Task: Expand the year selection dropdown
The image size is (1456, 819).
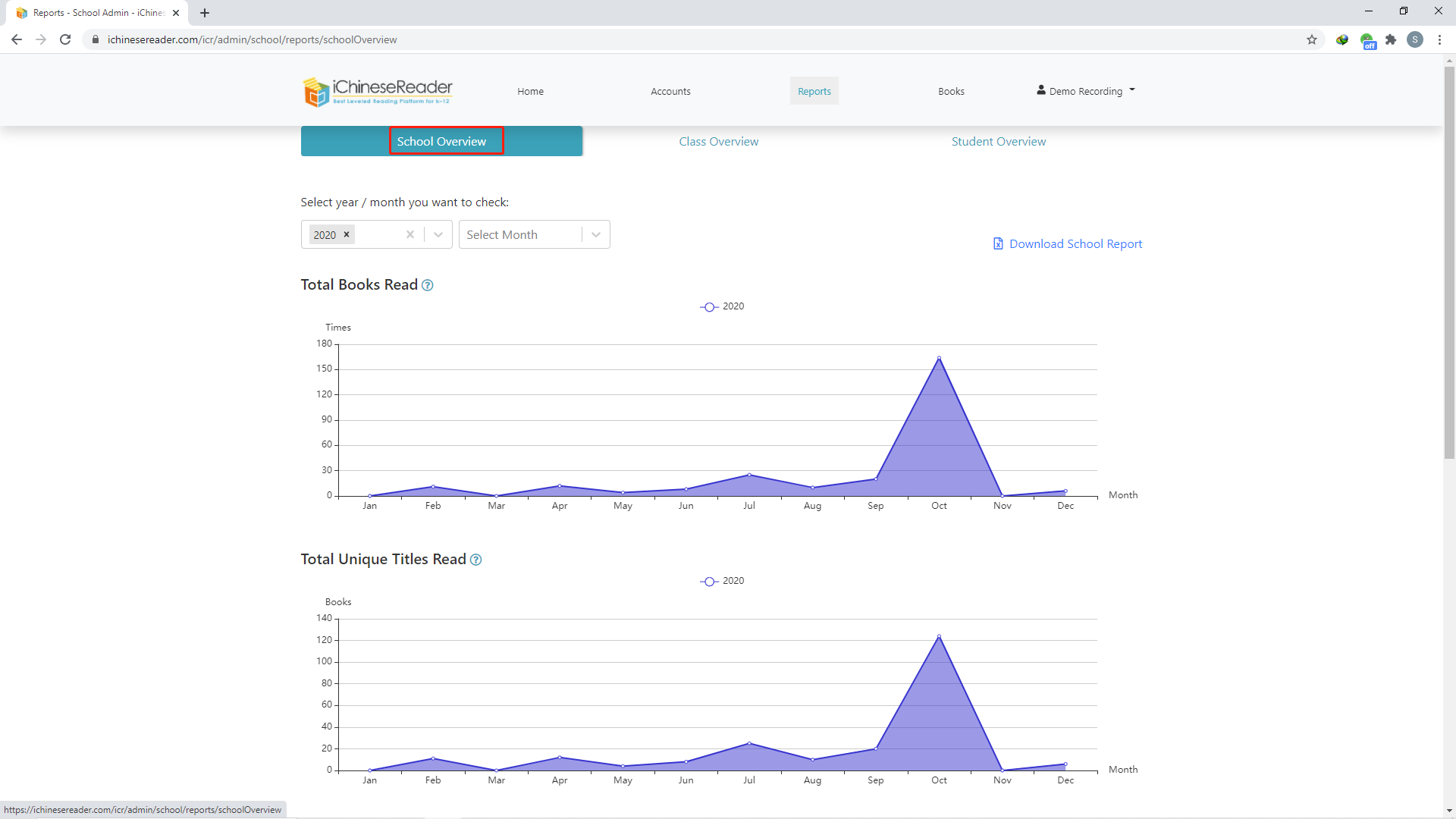Action: 438,234
